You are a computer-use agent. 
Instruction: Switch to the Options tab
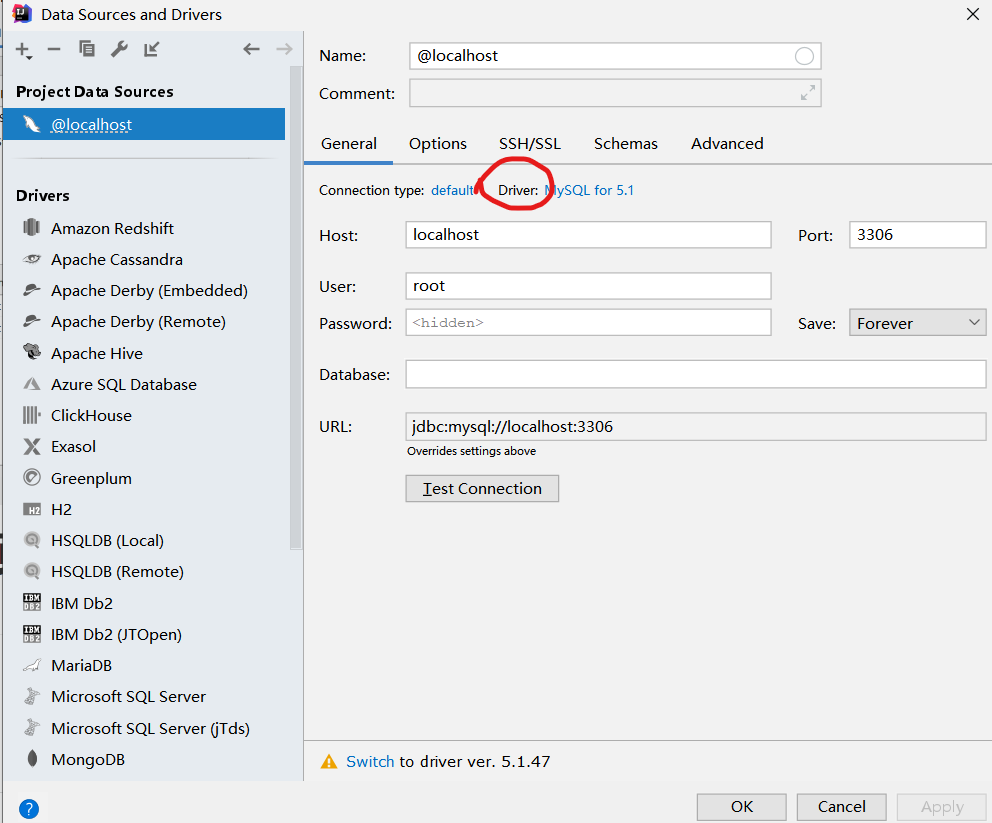point(438,144)
